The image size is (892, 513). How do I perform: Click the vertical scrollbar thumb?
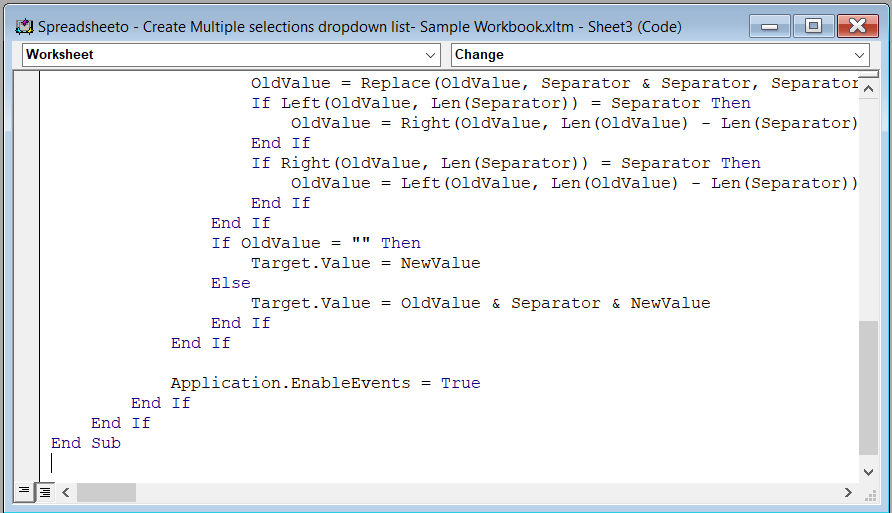tap(868, 385)
